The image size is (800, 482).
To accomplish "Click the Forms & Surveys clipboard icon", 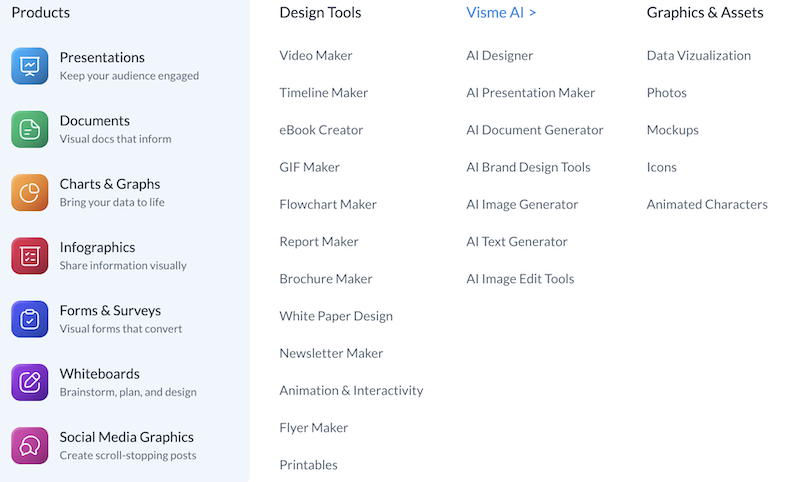I will click(x=30, y=319).
